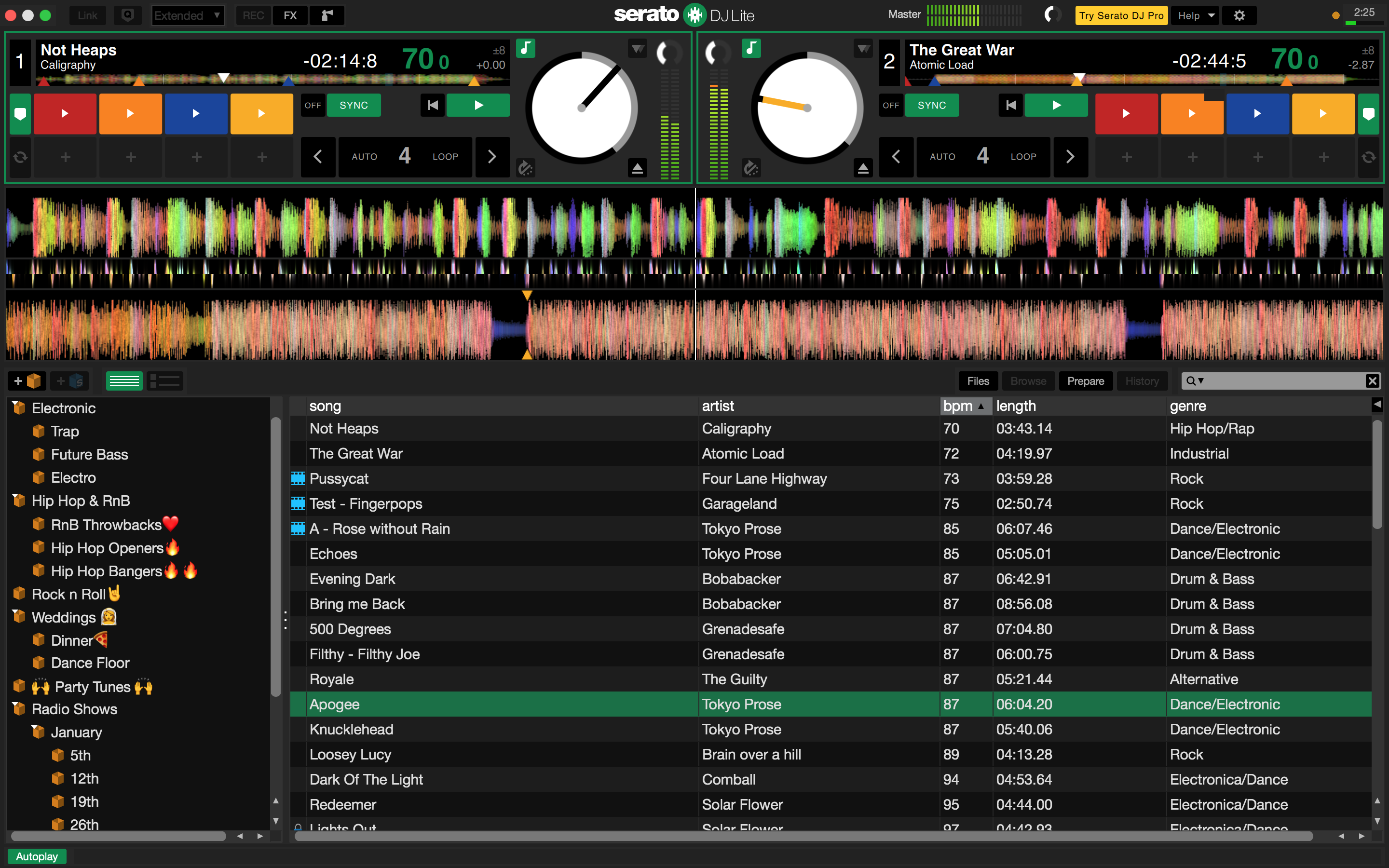
Task: Clear the search field with X icon
Action: coord(1372,380)
